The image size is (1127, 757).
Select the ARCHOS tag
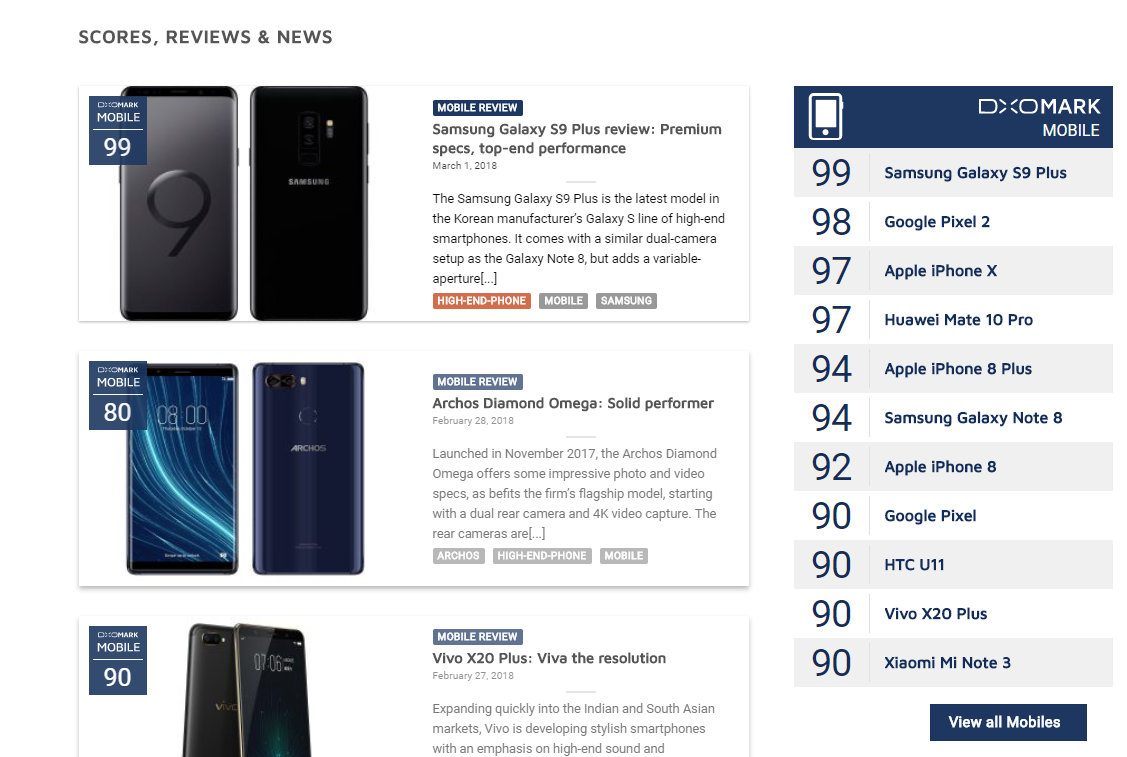pos(459,556)
